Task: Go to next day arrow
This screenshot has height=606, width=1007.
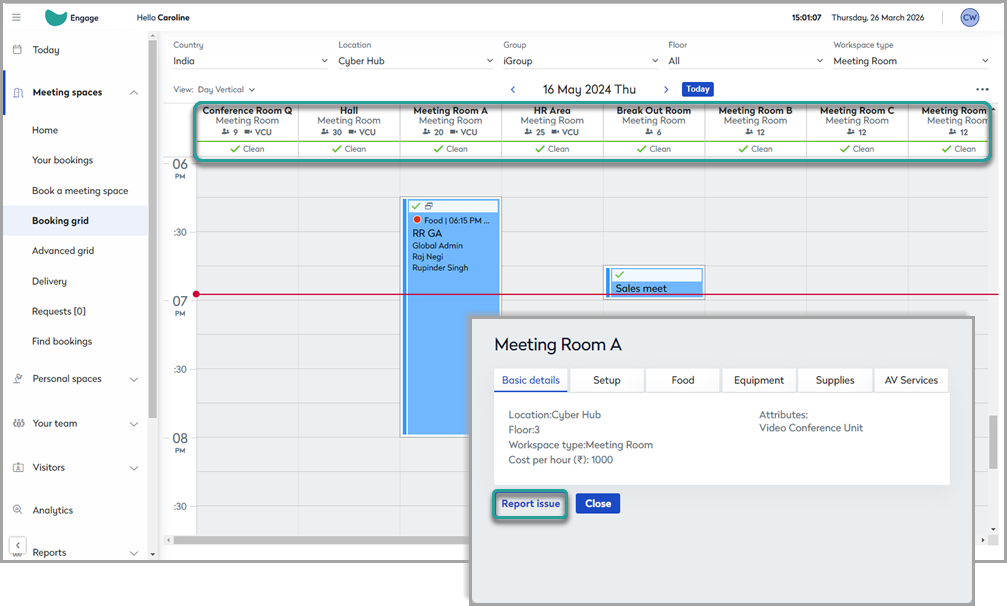Action: coord(666,89)
